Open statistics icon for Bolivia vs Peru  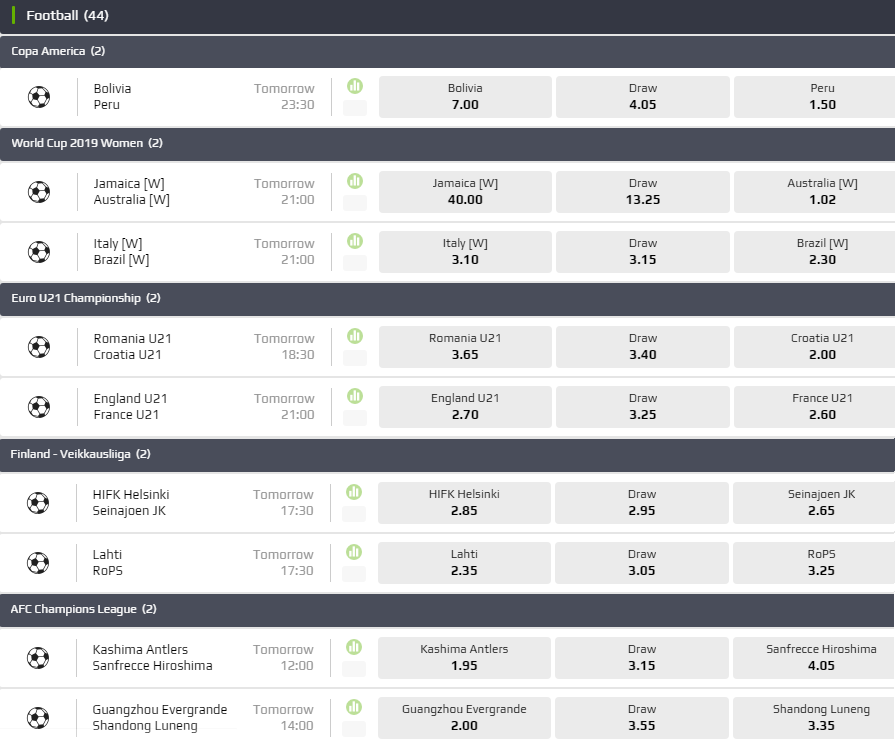pyautogui.click(x=355, y=87)
